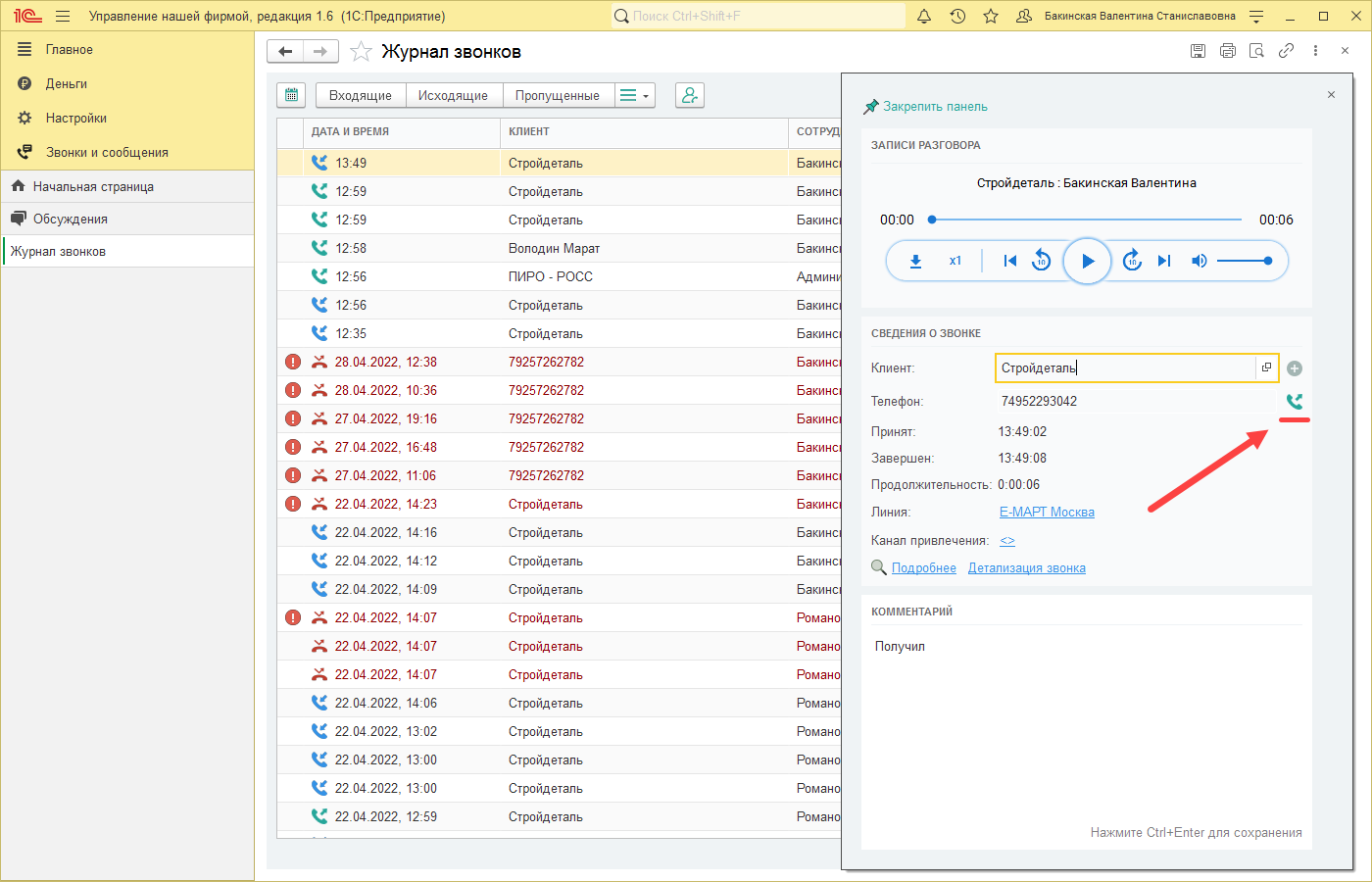The image size is (1372, 882).
Task: Play the call recording
Action: coord(1087,262)
